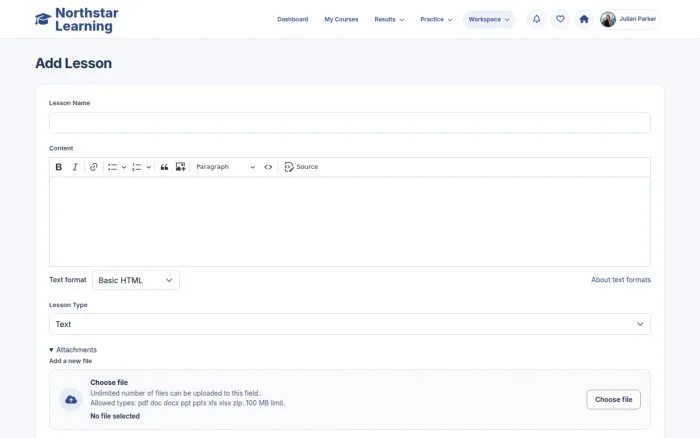Apply italic formatting in the Content toolbar

[x=75, y=167]
